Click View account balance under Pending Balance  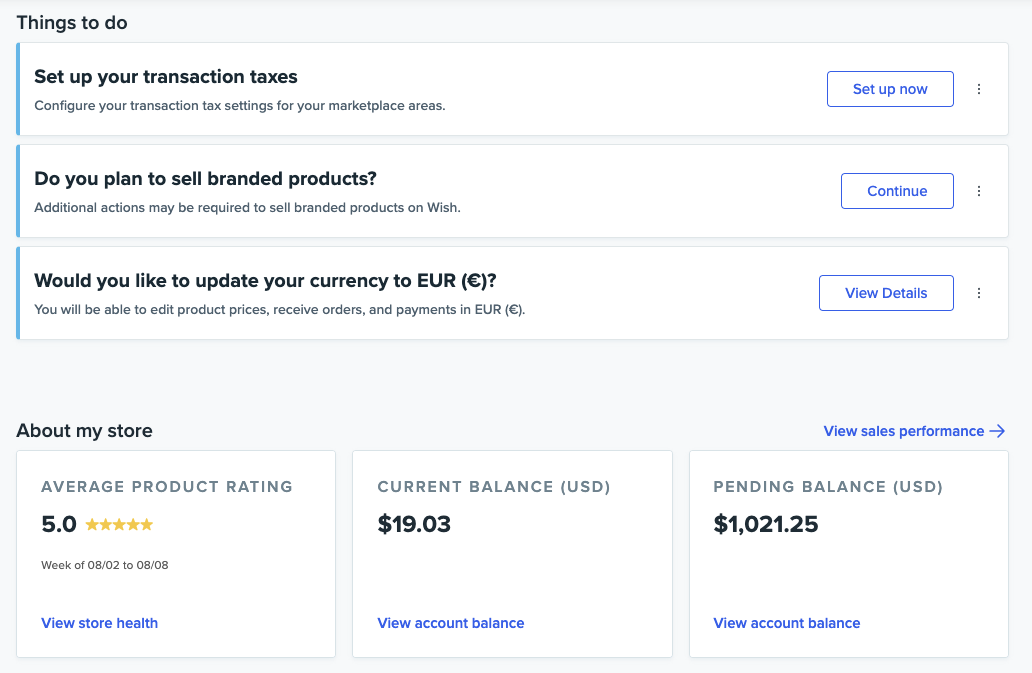786,623
